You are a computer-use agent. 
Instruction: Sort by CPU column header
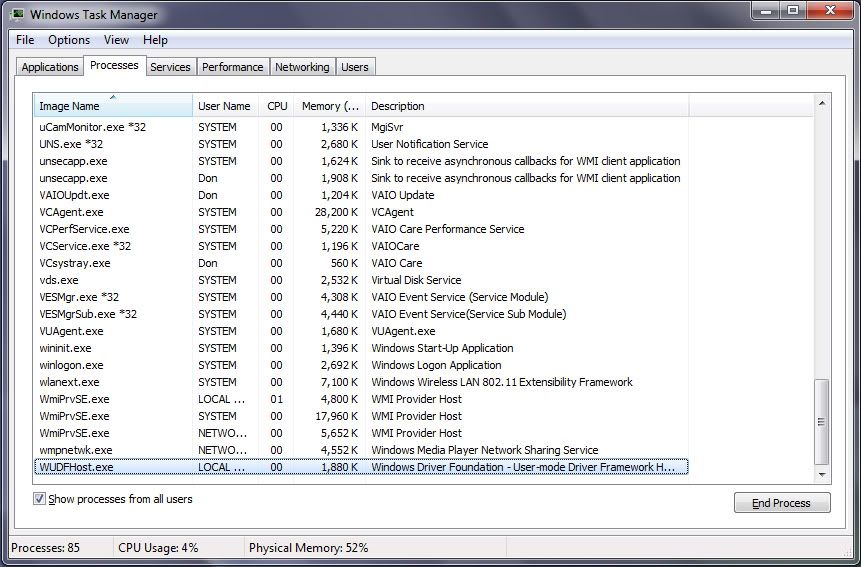[276, 105]
